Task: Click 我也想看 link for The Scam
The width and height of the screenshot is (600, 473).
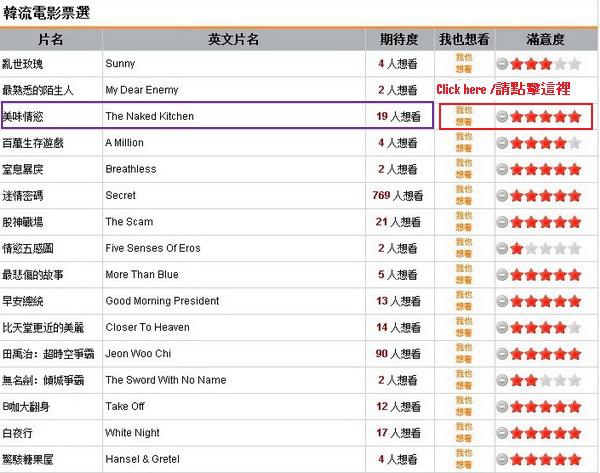Action: tap(464, 222)
